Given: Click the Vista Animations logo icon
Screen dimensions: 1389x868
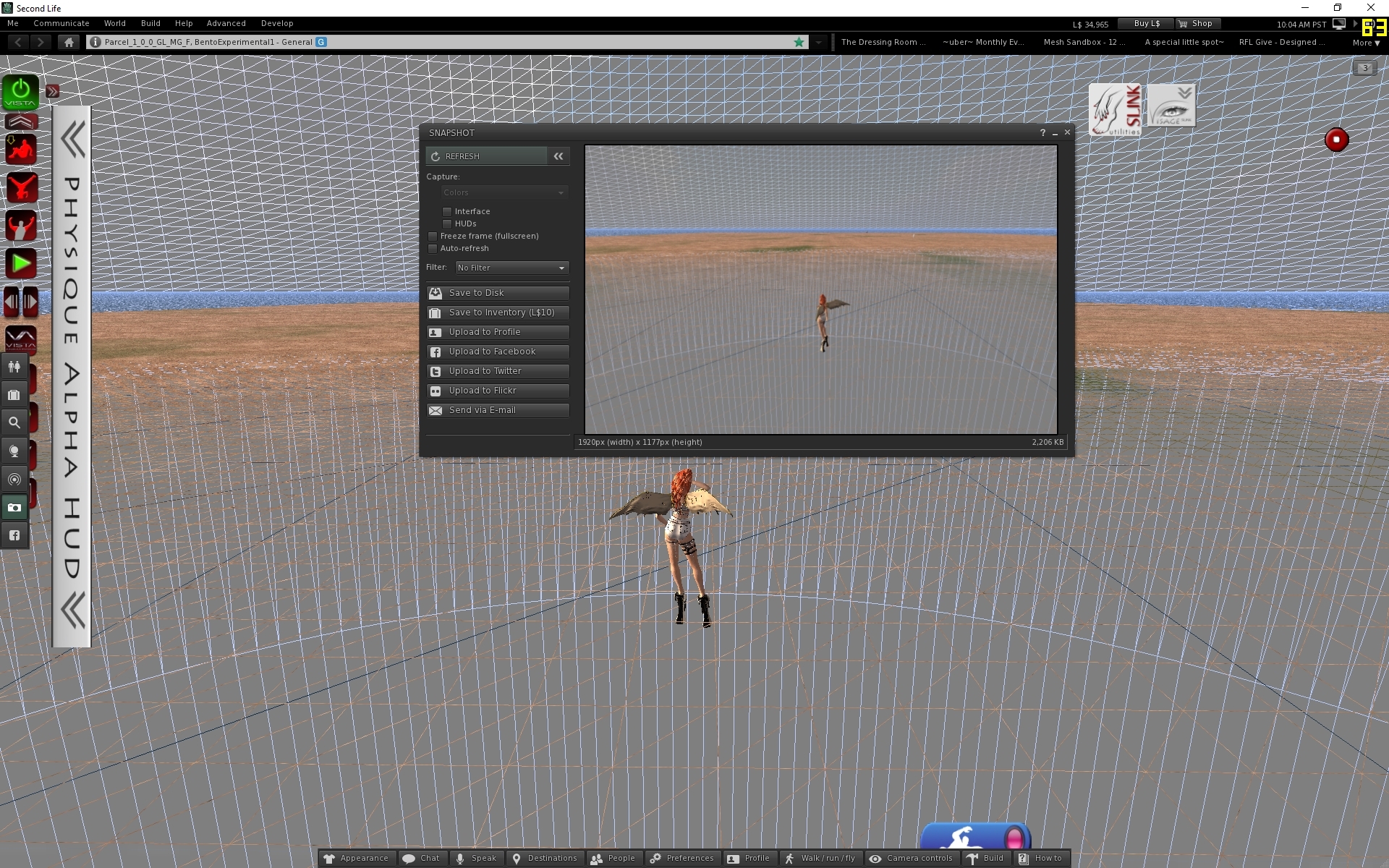Looking at the screenshot, I should (21, 339).
